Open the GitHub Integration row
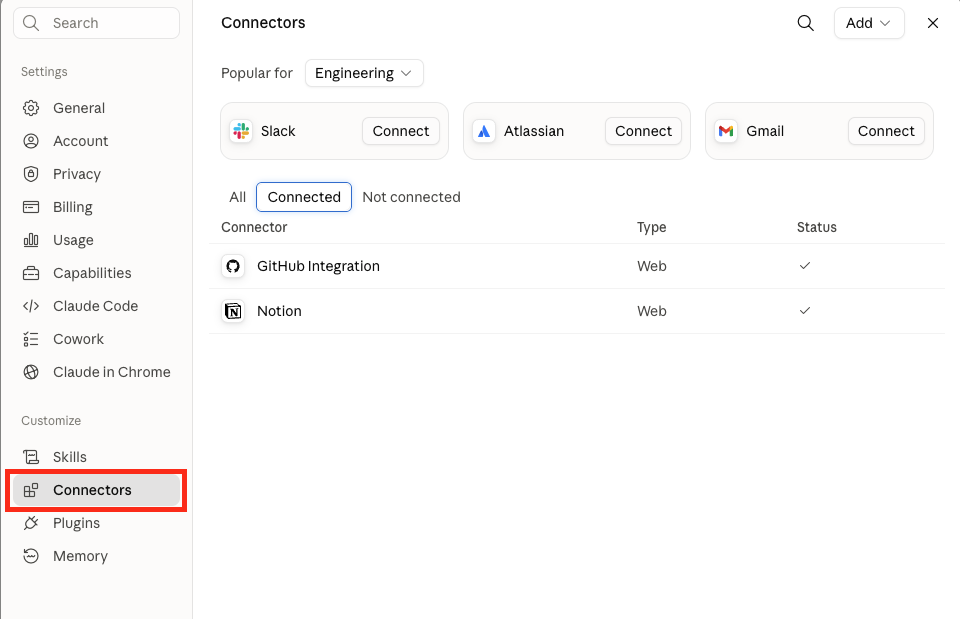 [x=577, y=266]
